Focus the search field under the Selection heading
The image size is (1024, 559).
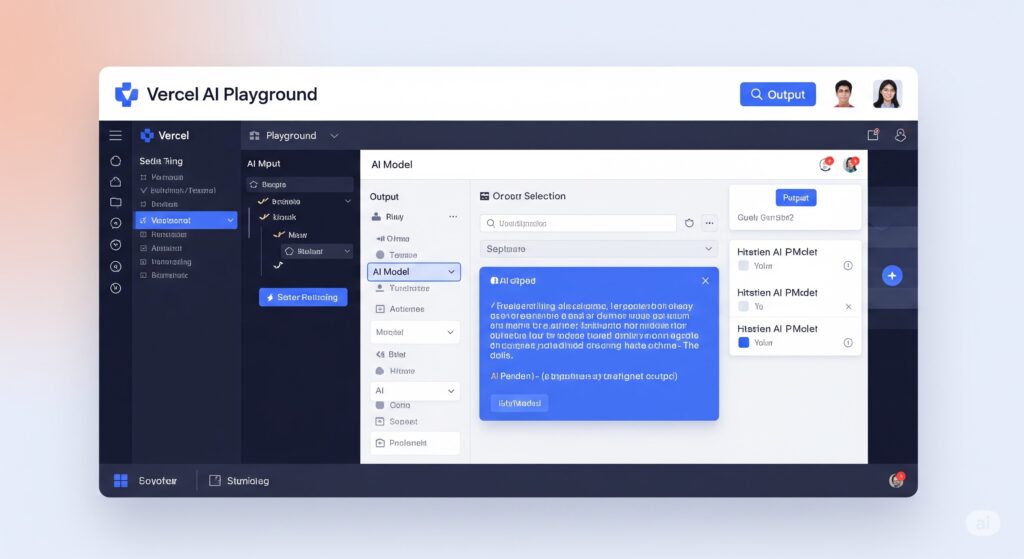tap(578, 223)
